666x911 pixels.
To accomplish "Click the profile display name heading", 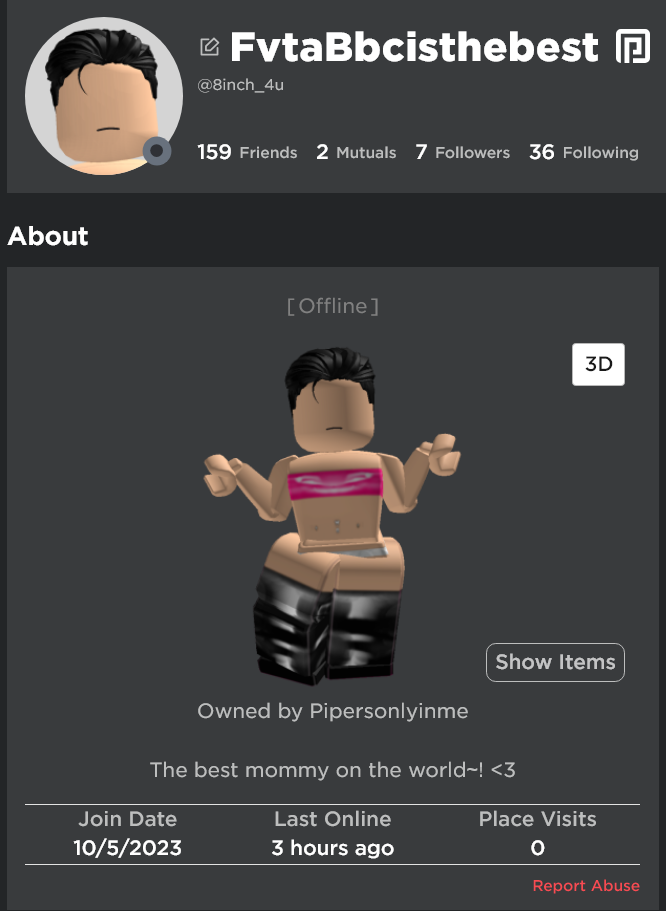I will click(414, 46).
